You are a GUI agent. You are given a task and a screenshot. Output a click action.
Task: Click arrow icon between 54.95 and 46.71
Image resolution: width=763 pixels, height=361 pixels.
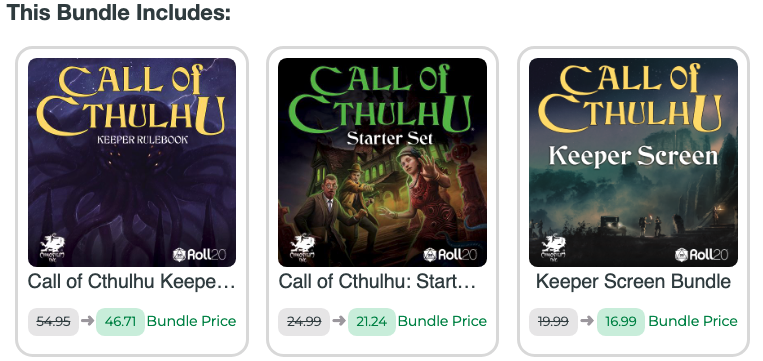click(x=88, y=321)
